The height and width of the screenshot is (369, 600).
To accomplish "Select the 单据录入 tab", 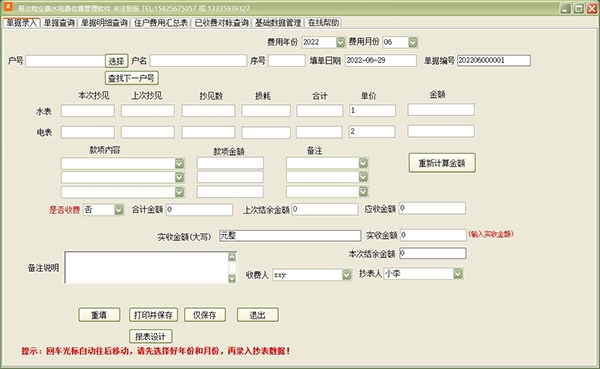I will coord(22,23).
